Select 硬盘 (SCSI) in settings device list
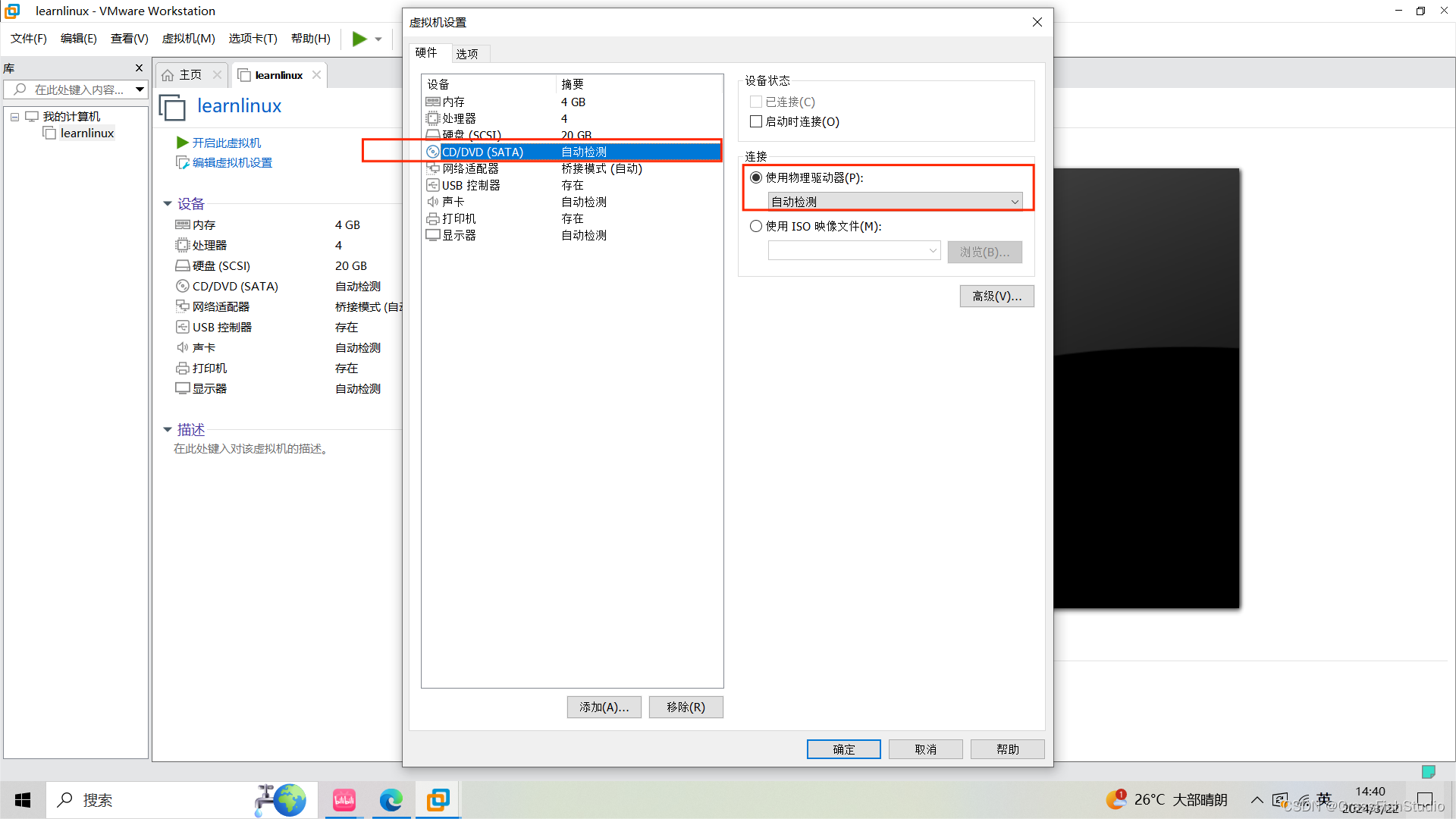 coord(572,135)
